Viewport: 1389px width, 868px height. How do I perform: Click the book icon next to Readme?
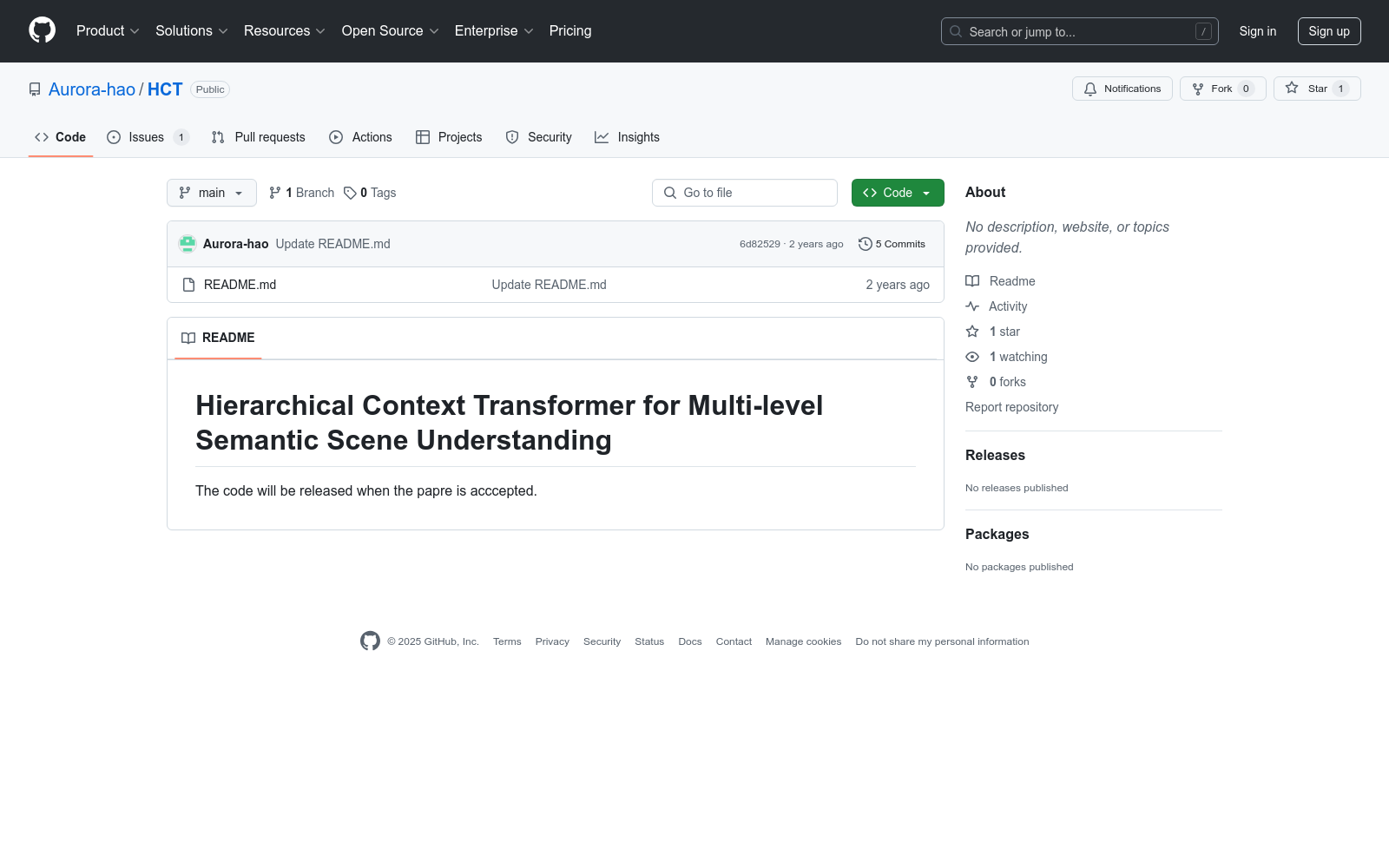point(972,281)
